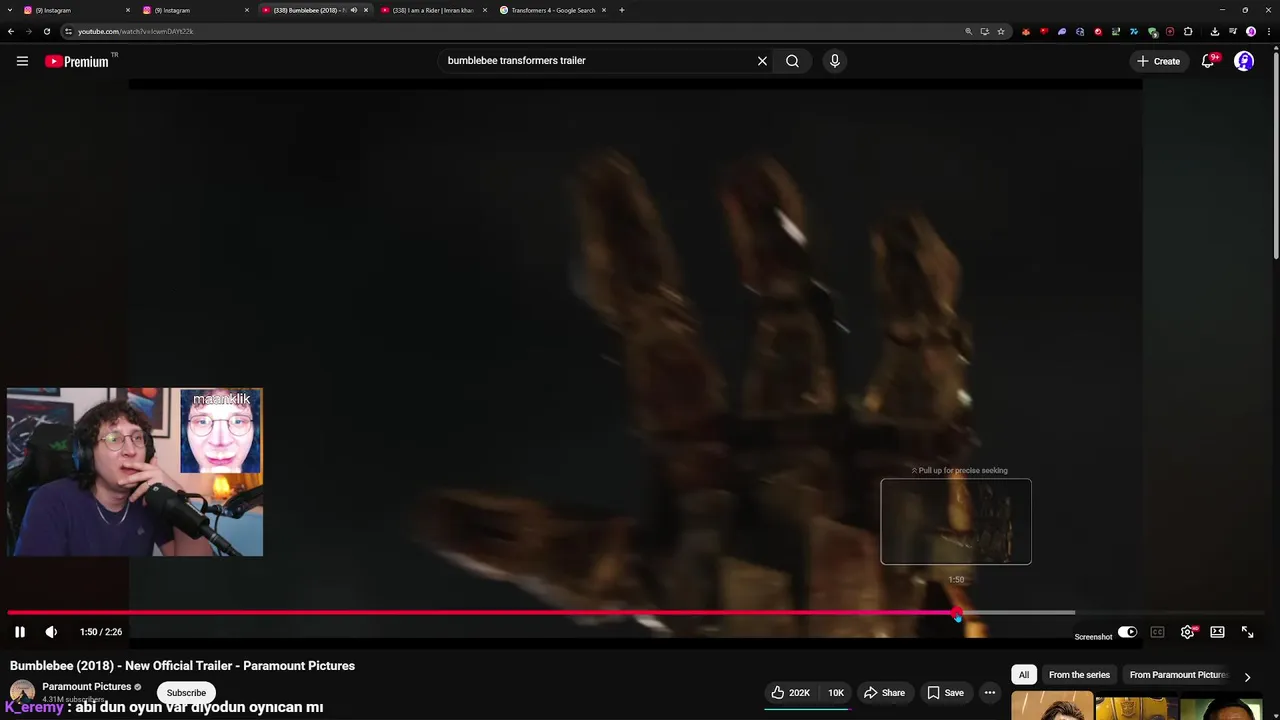Click the magnifier search button
Screen dimensions: 1280x720
(x=792, y=61)
